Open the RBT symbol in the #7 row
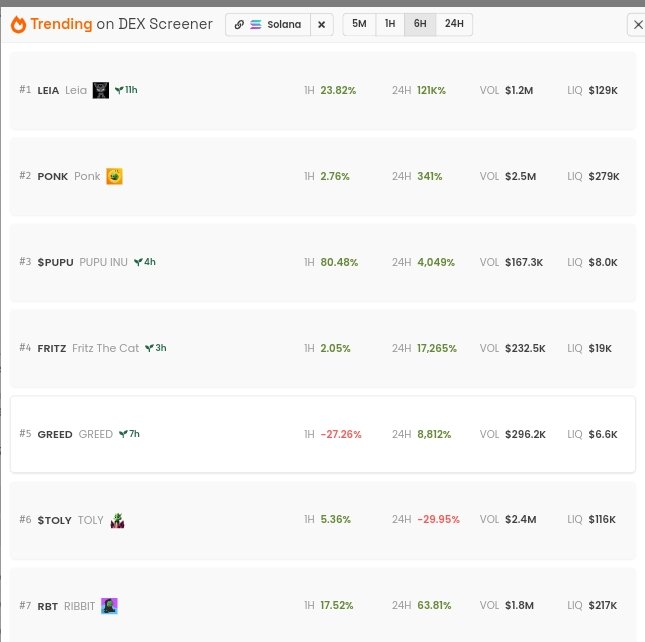 (x=47, y=606)
